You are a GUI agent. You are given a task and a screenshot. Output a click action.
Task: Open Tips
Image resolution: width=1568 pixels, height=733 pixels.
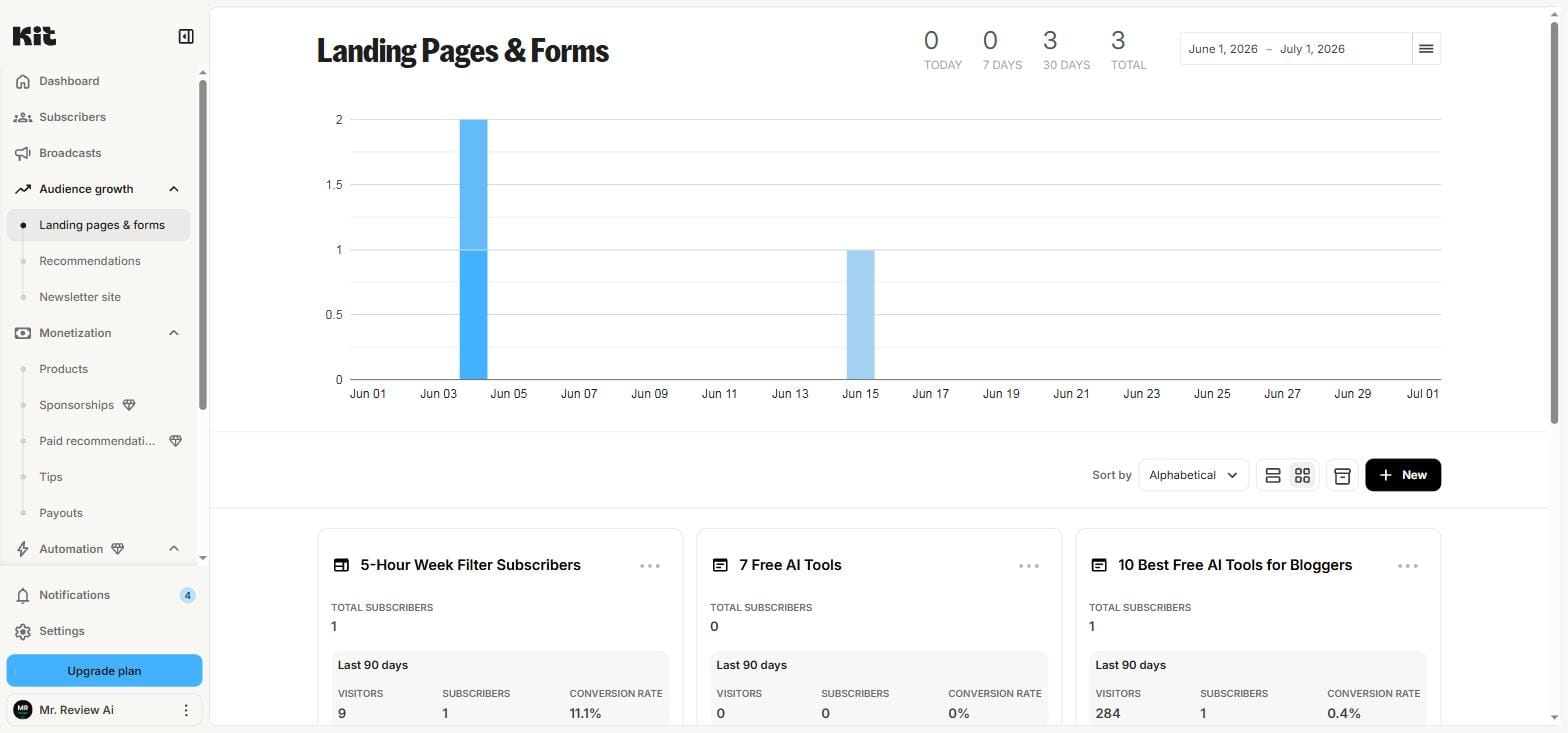pyautogui.click(x=51, y=477)
